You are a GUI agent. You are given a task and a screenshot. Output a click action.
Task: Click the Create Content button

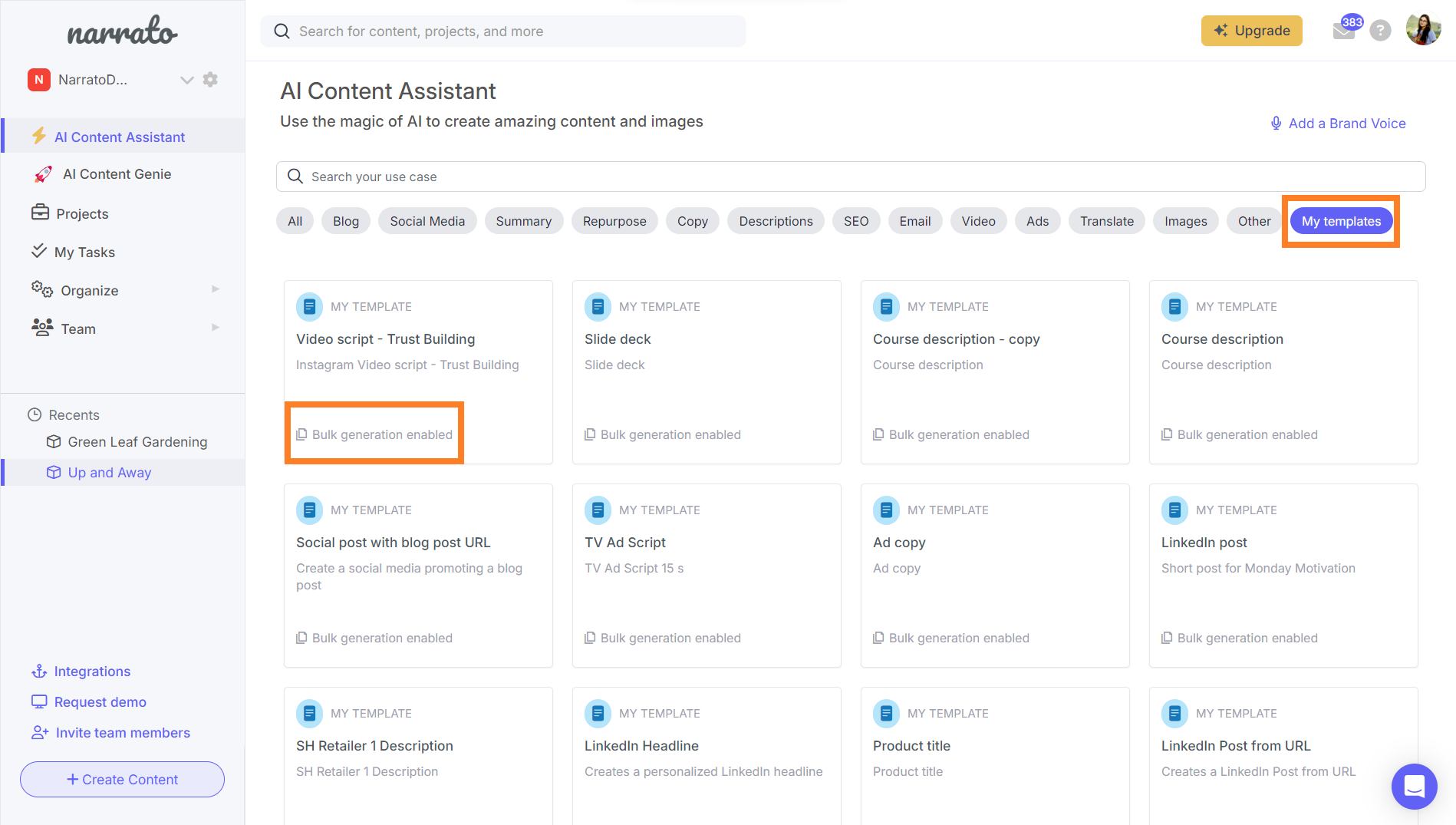(122, 779)
